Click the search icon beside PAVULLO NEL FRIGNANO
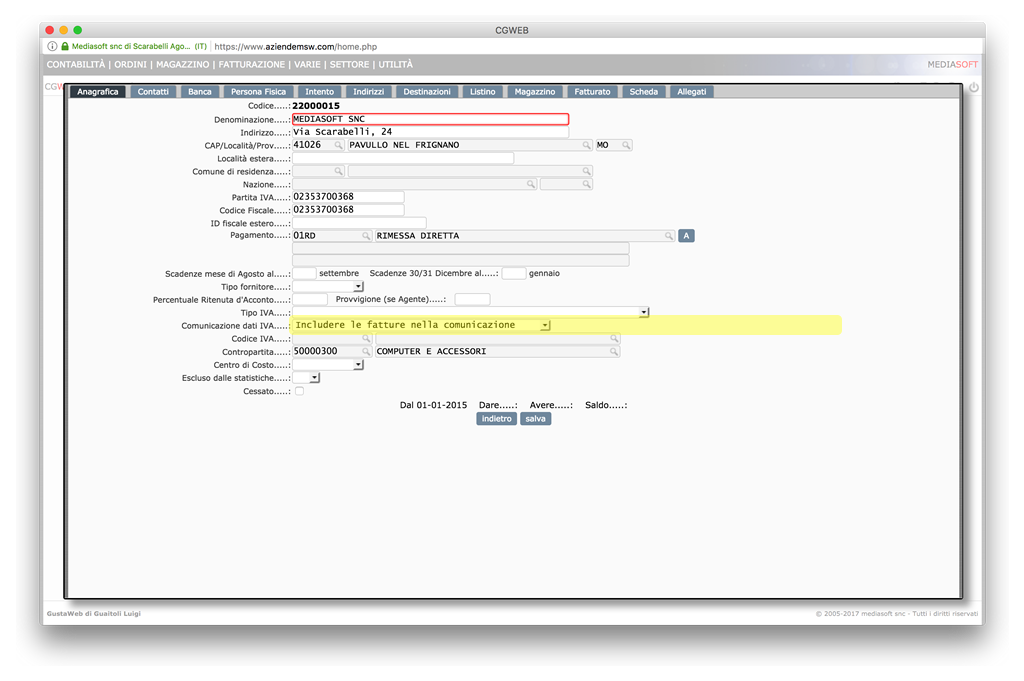1024x681 pixels. coord(586,145)
